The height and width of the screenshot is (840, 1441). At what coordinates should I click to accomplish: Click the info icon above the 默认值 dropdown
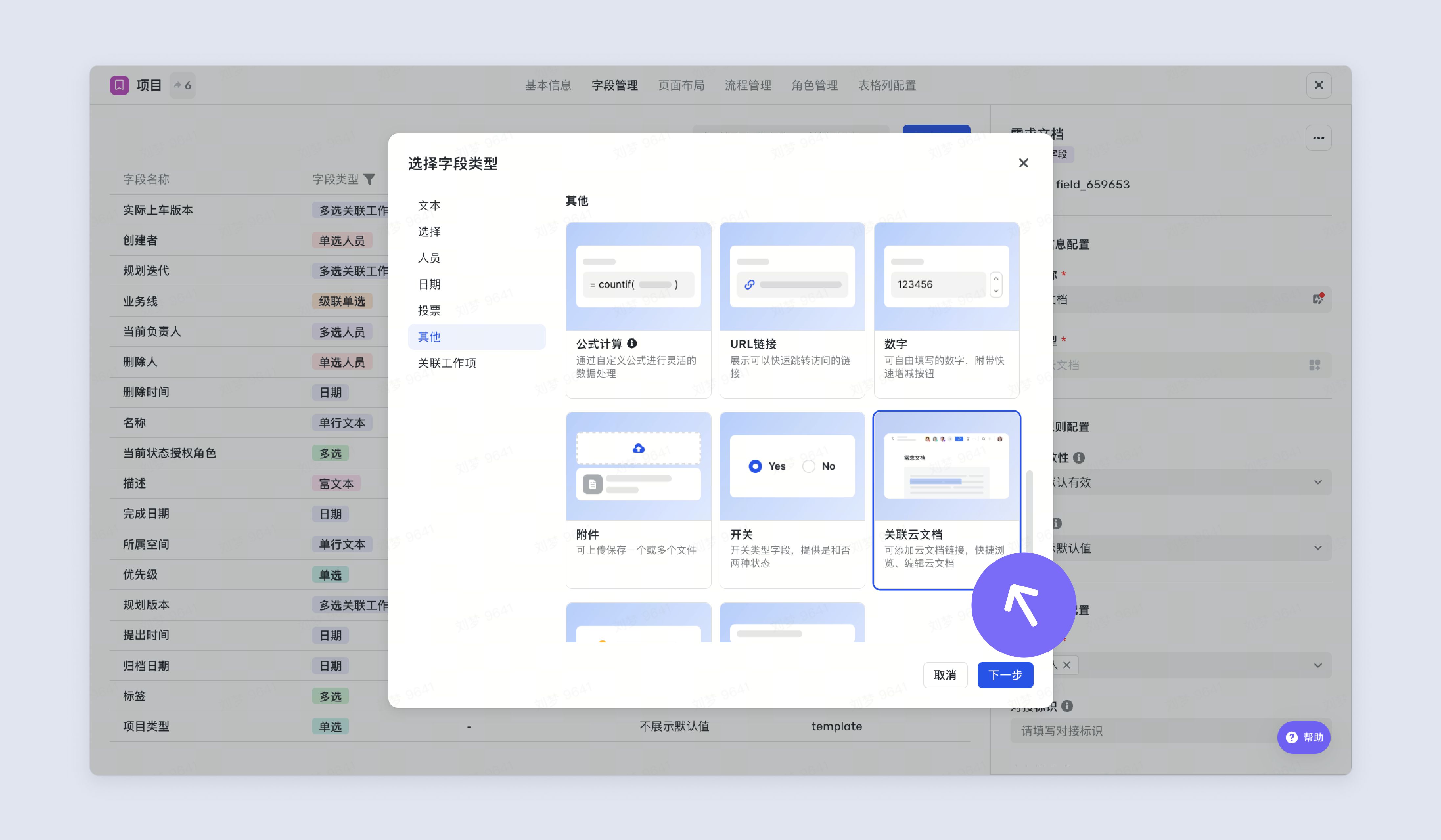coord(1057,523)
